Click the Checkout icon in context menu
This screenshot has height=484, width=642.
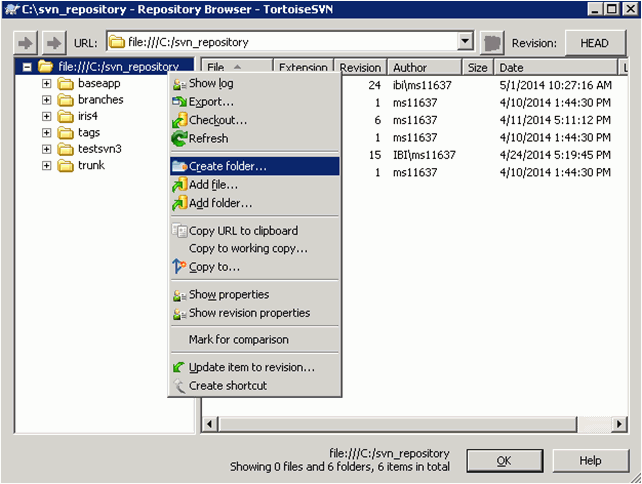pyautogui.click(x=179, y=120)
